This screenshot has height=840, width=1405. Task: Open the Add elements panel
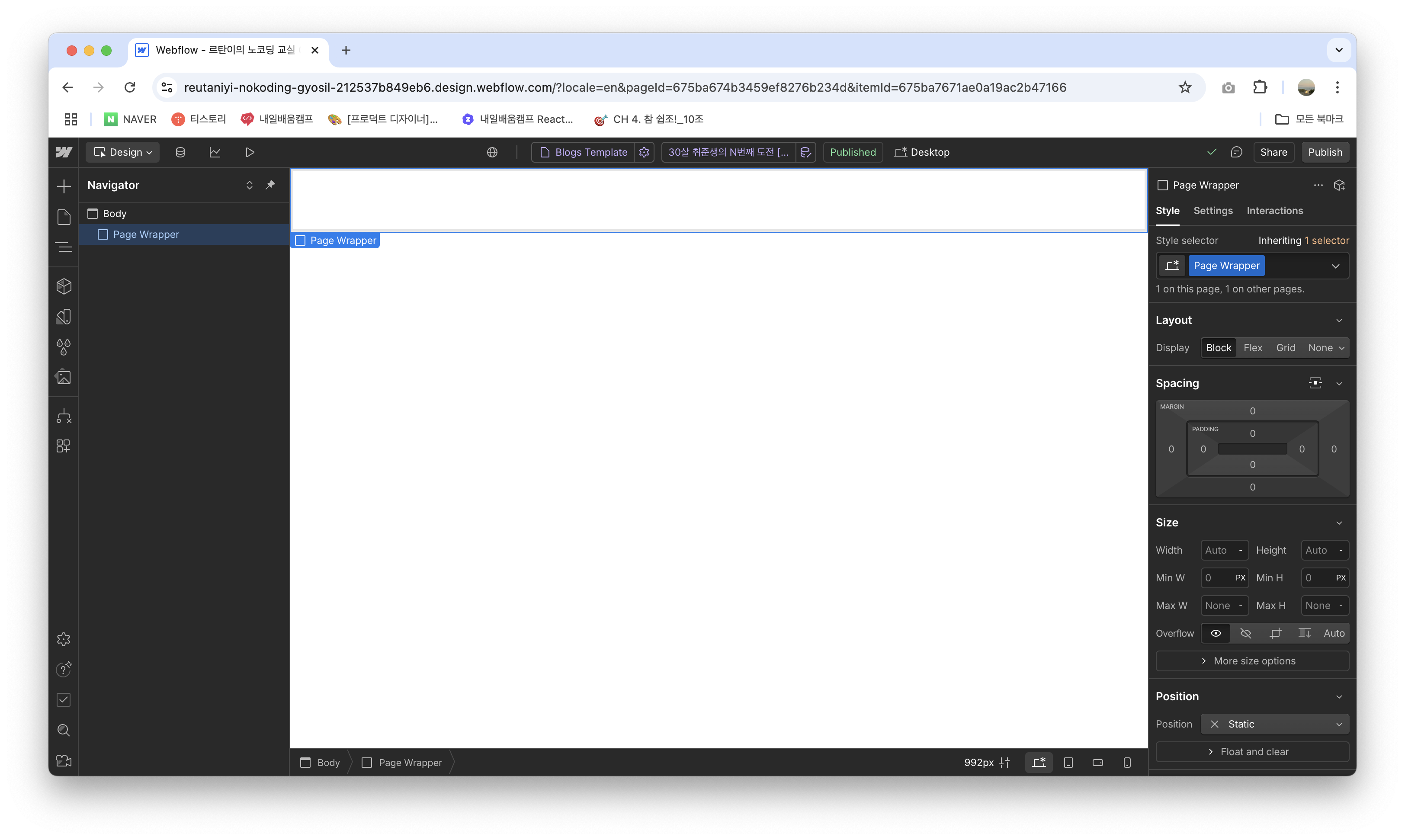[x=64, y=186]
